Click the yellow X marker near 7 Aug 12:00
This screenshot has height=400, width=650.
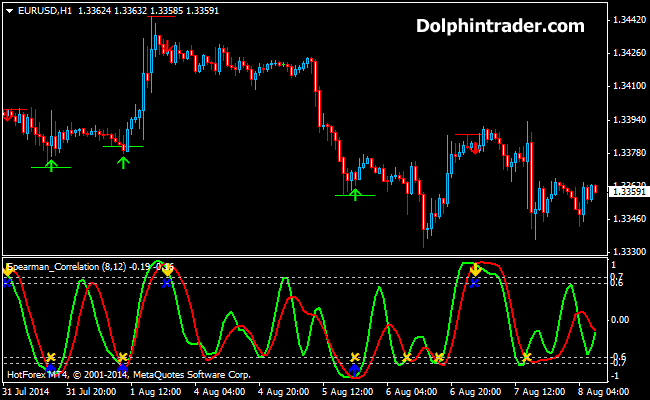[525, 357]
